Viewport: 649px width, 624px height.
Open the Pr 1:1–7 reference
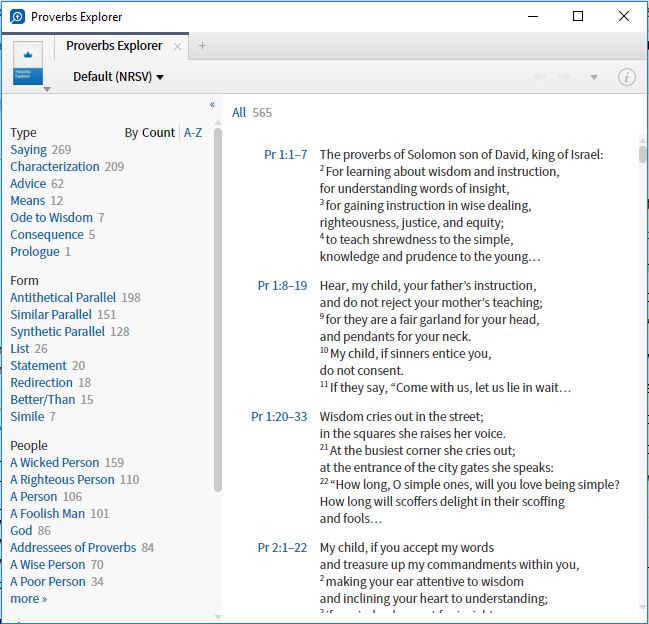286,155
